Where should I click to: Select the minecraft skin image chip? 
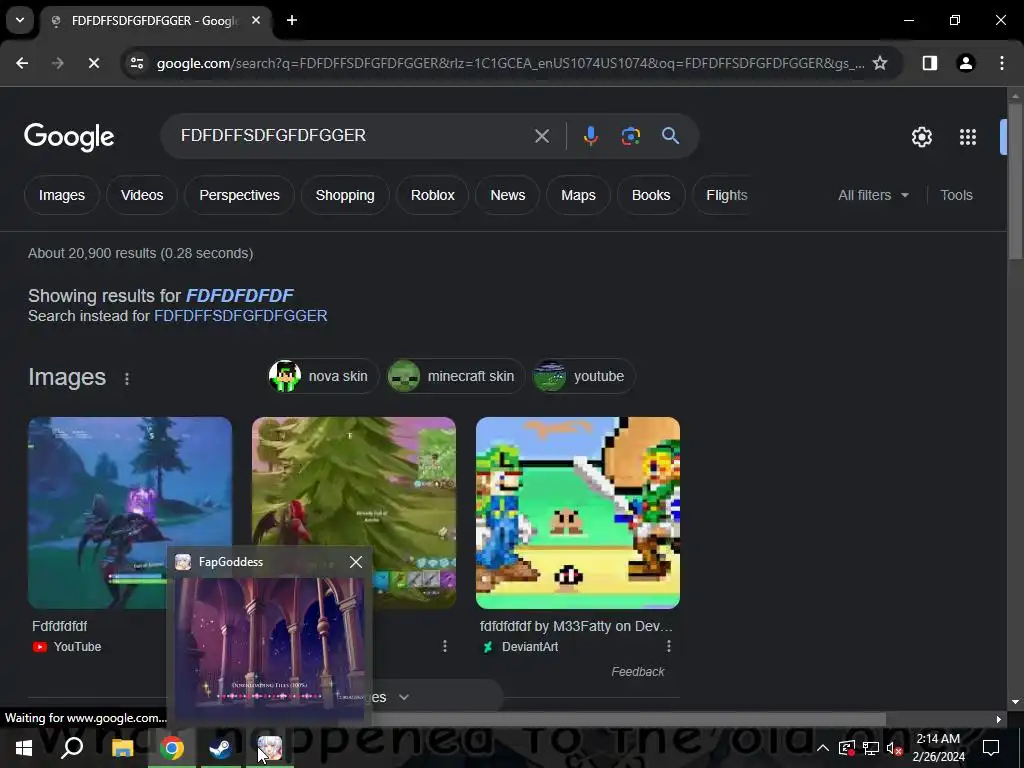click(x=455, y=376)
